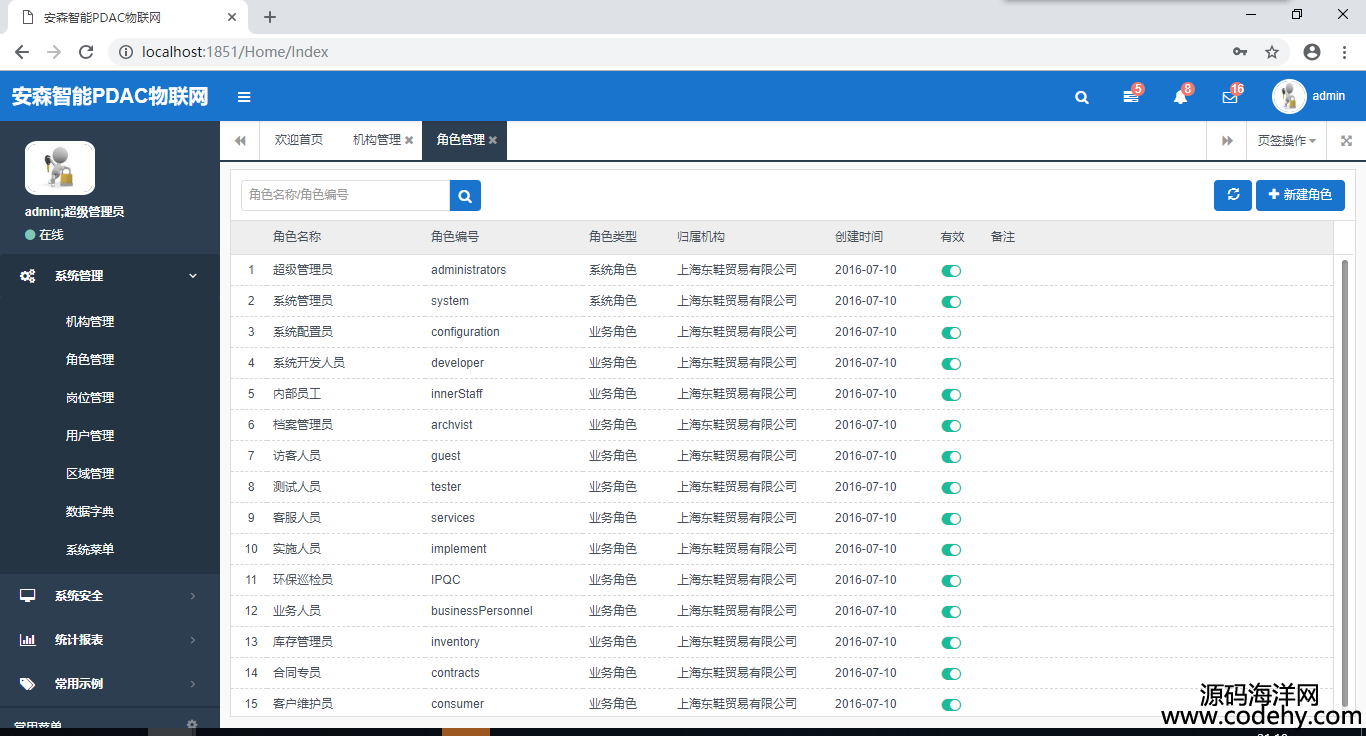Click the refresh button in role toolbar

pos(1232,195)
